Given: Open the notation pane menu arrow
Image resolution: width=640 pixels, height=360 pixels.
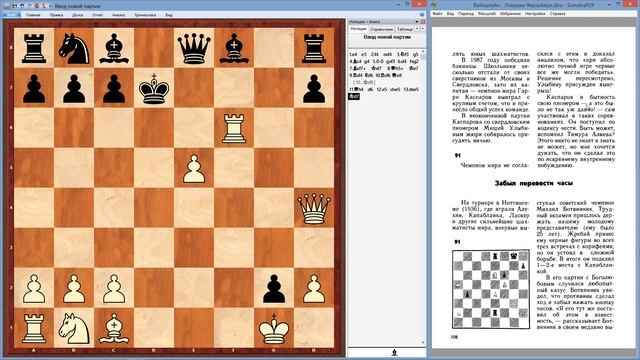Looking at the screenshot, I should tap(417, 22).
